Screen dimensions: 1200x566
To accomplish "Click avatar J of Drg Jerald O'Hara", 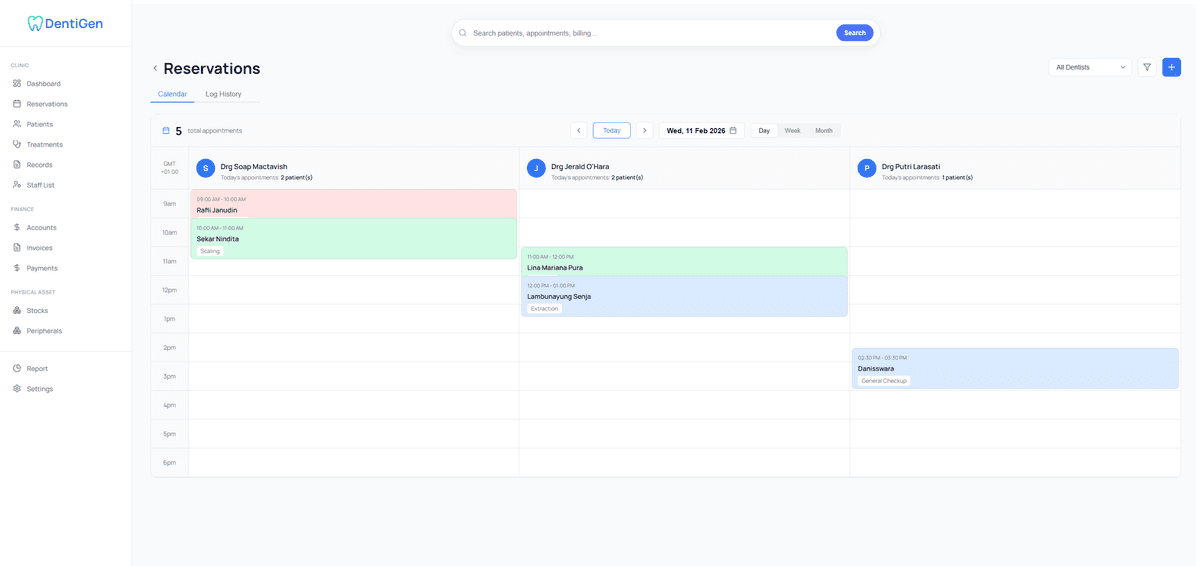I will click(x=536, y=168).
